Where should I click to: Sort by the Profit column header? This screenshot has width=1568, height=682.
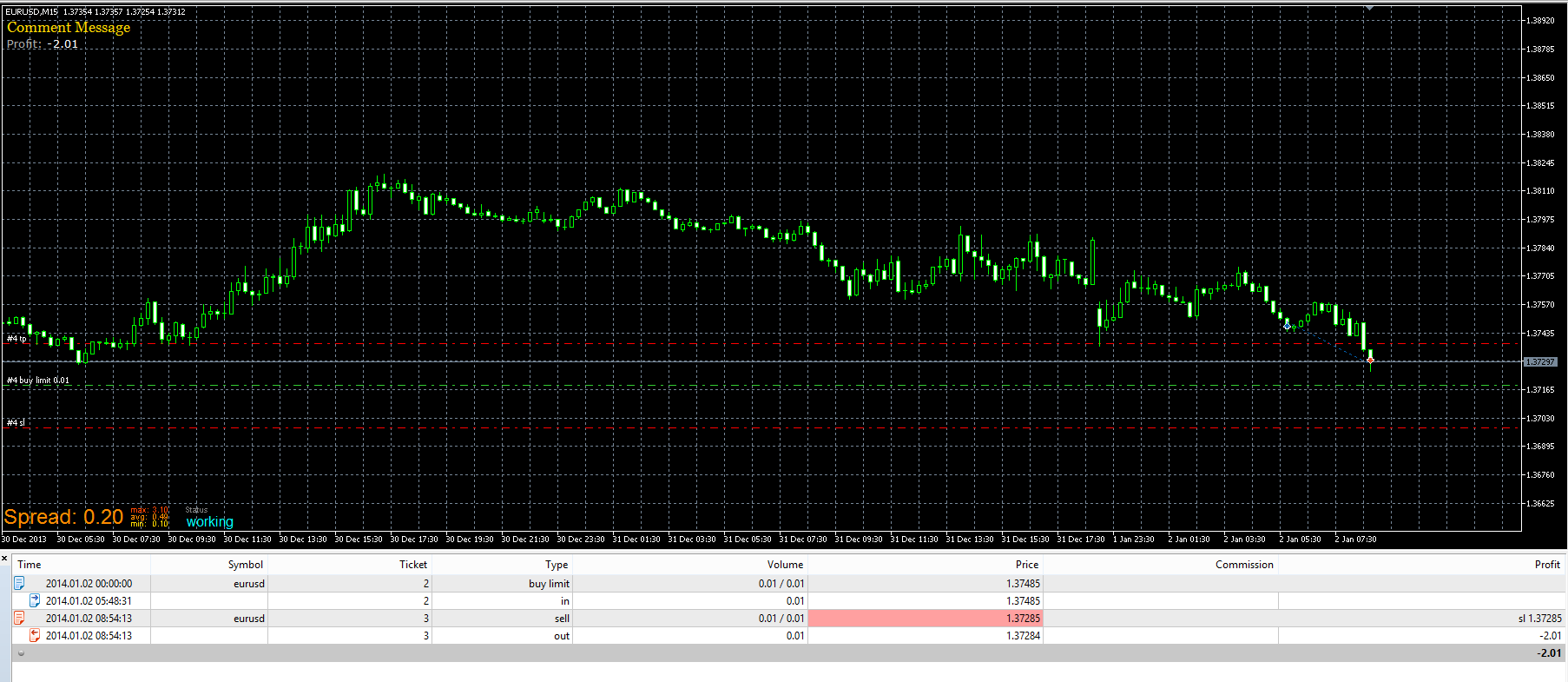(1547, 565)
